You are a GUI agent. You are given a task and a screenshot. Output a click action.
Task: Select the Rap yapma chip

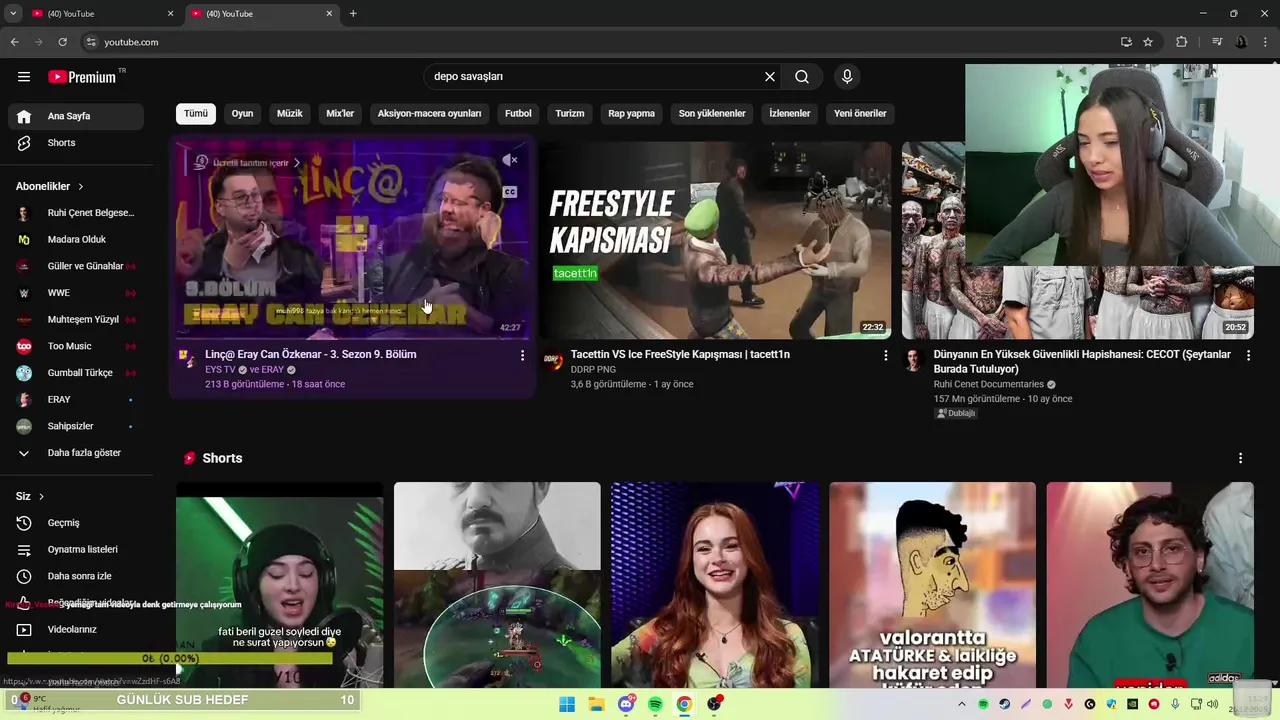point(632,114)
